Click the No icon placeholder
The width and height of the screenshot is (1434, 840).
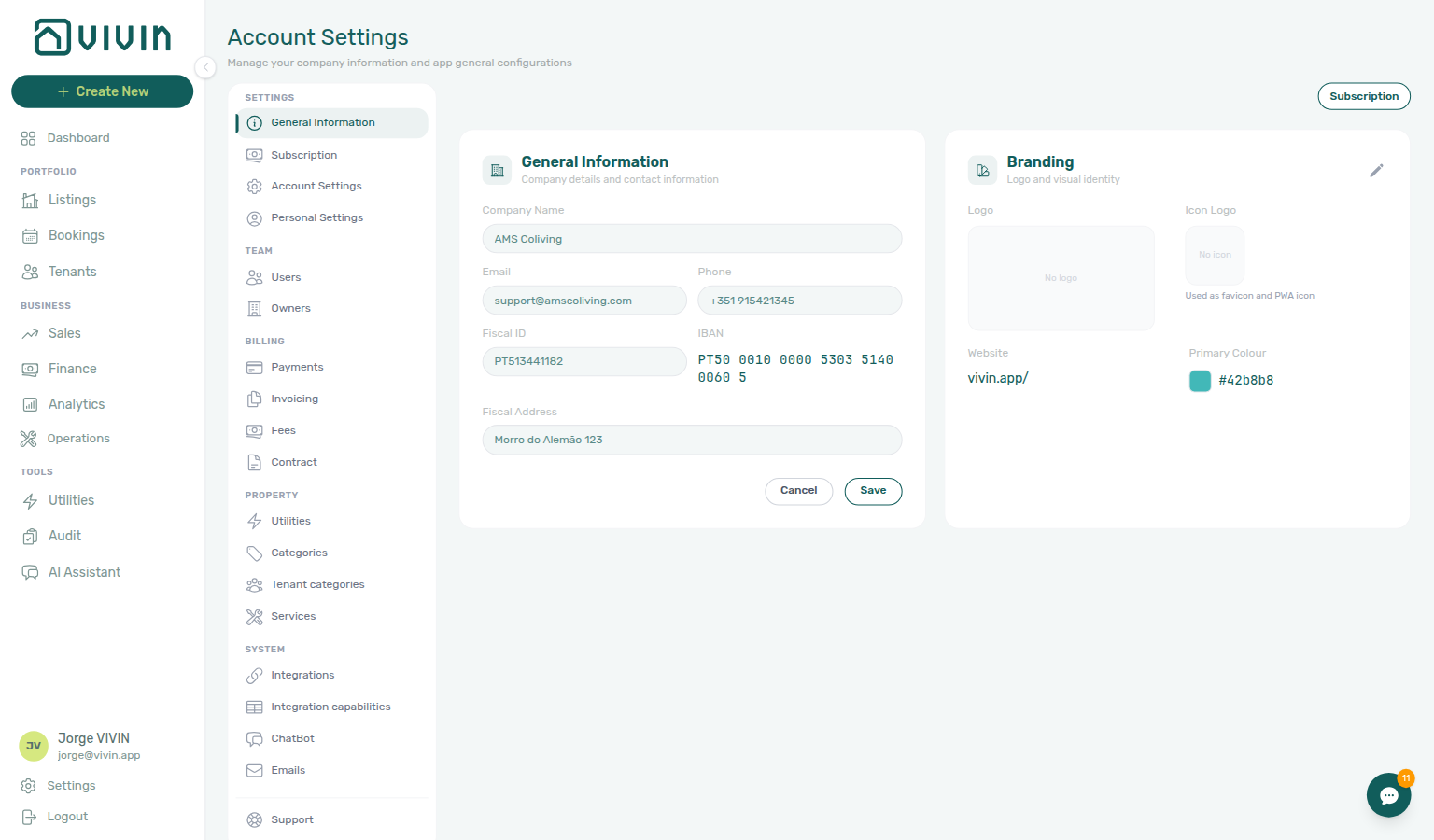(x=1215, y=255)
